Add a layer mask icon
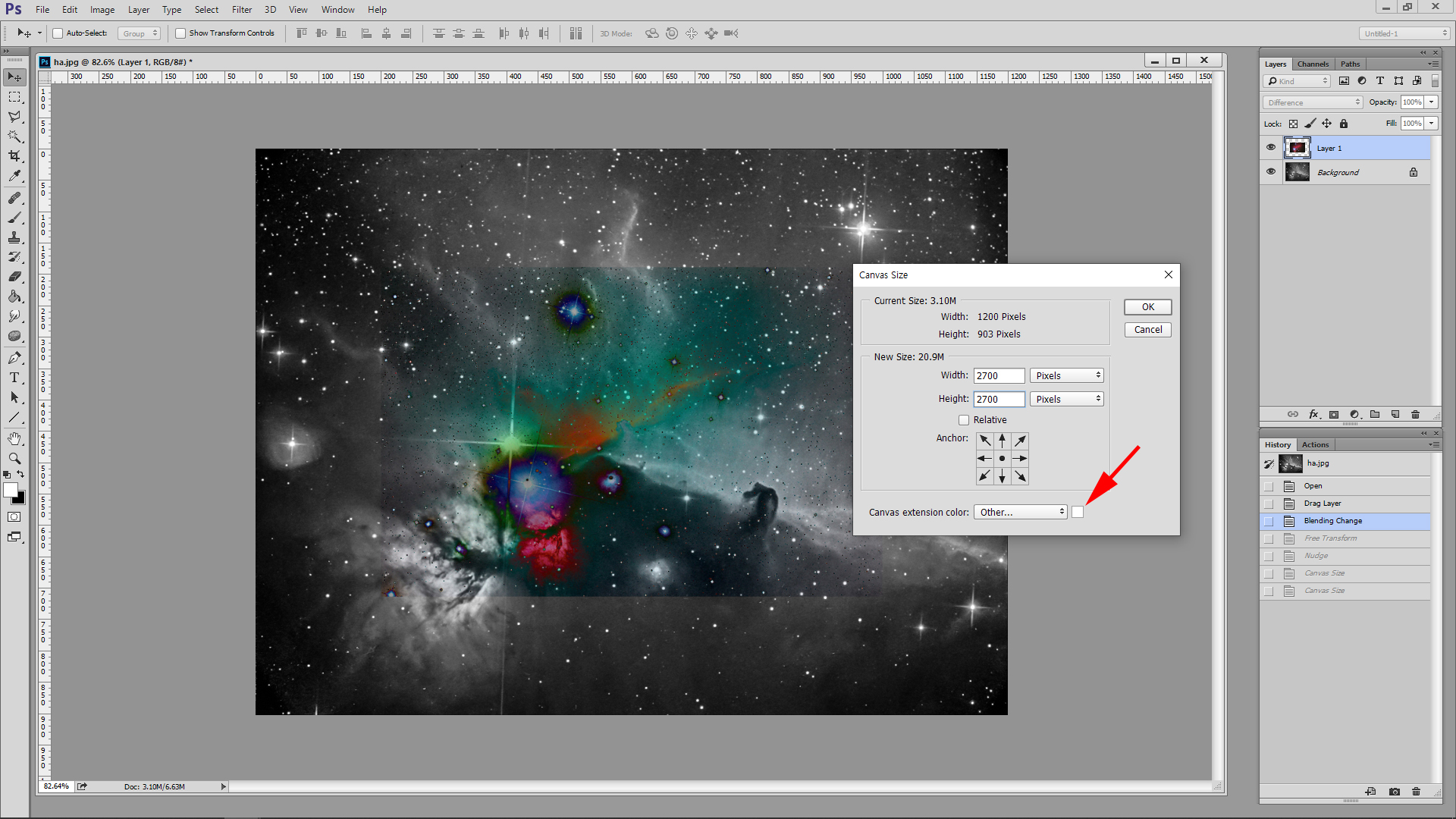The height and width of the screenshot is (819, 1456). (x=1334, y=414)
